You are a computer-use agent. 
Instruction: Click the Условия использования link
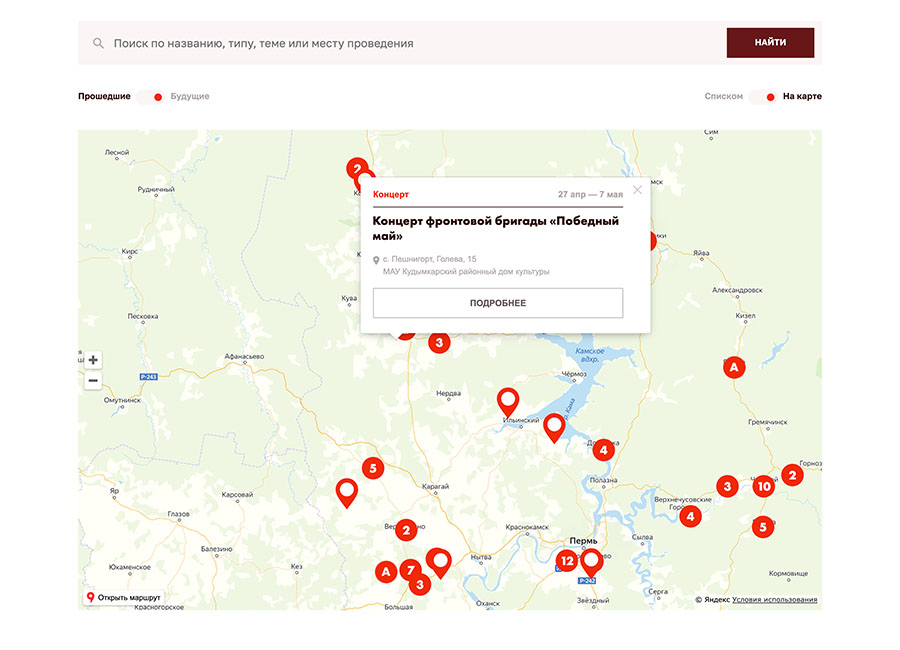tap(774, 600)
